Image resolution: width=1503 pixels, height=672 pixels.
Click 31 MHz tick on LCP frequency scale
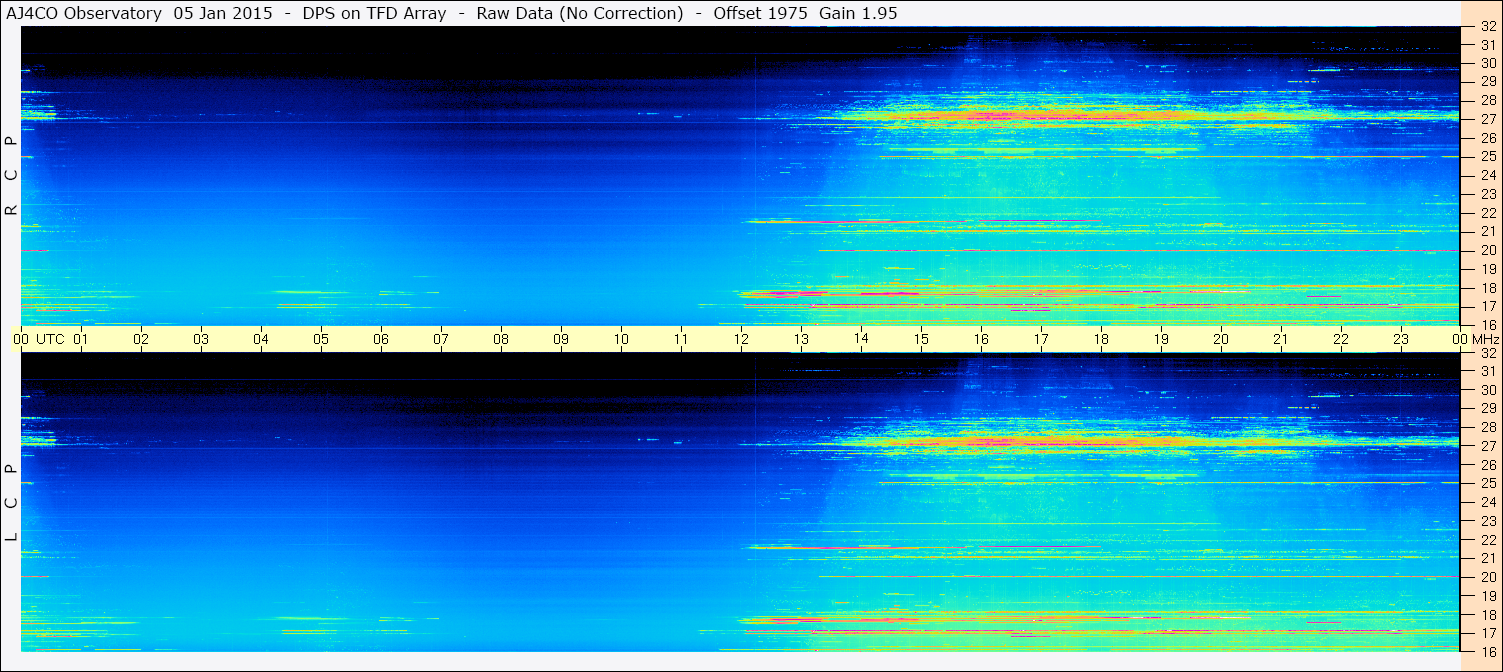[x=1487, y=371]
